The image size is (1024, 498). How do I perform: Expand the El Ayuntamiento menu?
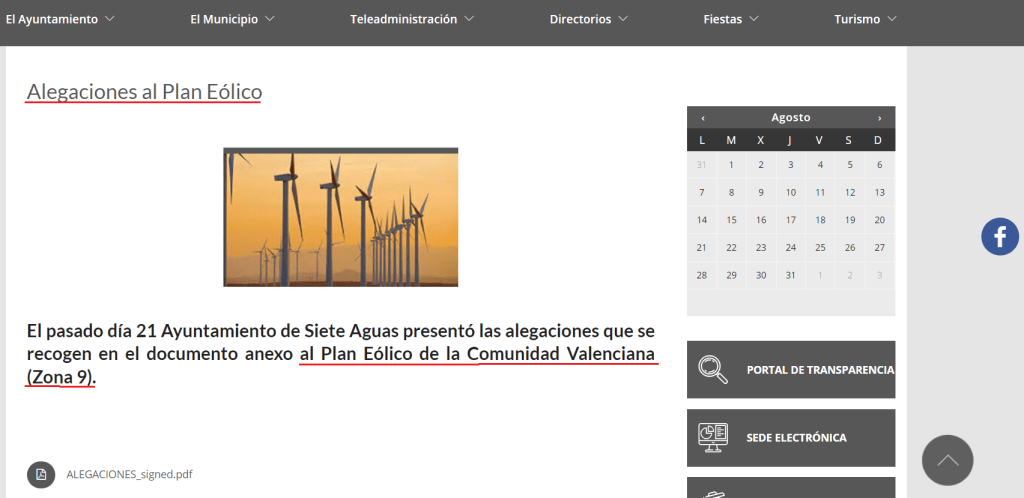tap(60, 19)
